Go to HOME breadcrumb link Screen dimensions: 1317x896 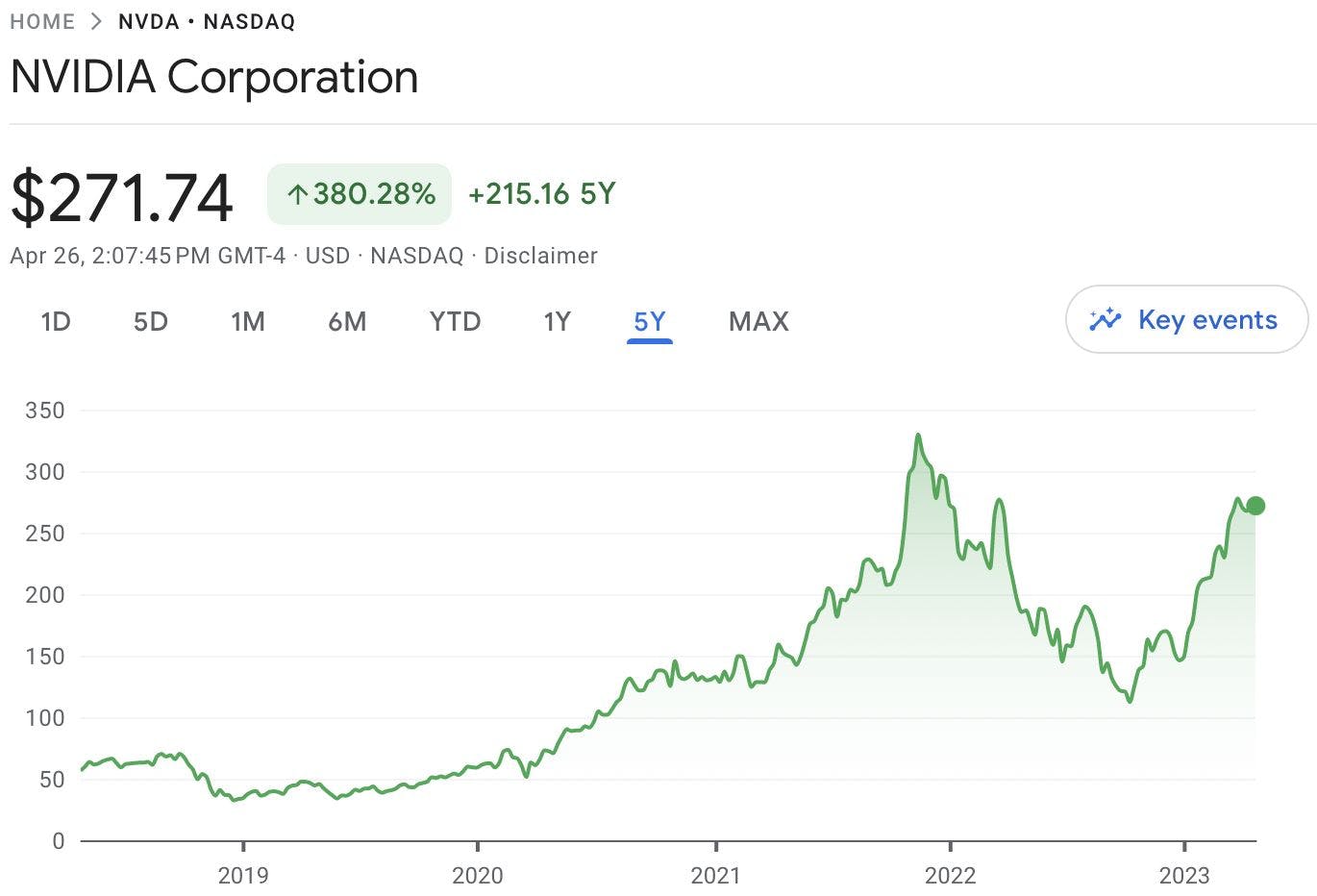pyautogui.click(x=42, y=21)
